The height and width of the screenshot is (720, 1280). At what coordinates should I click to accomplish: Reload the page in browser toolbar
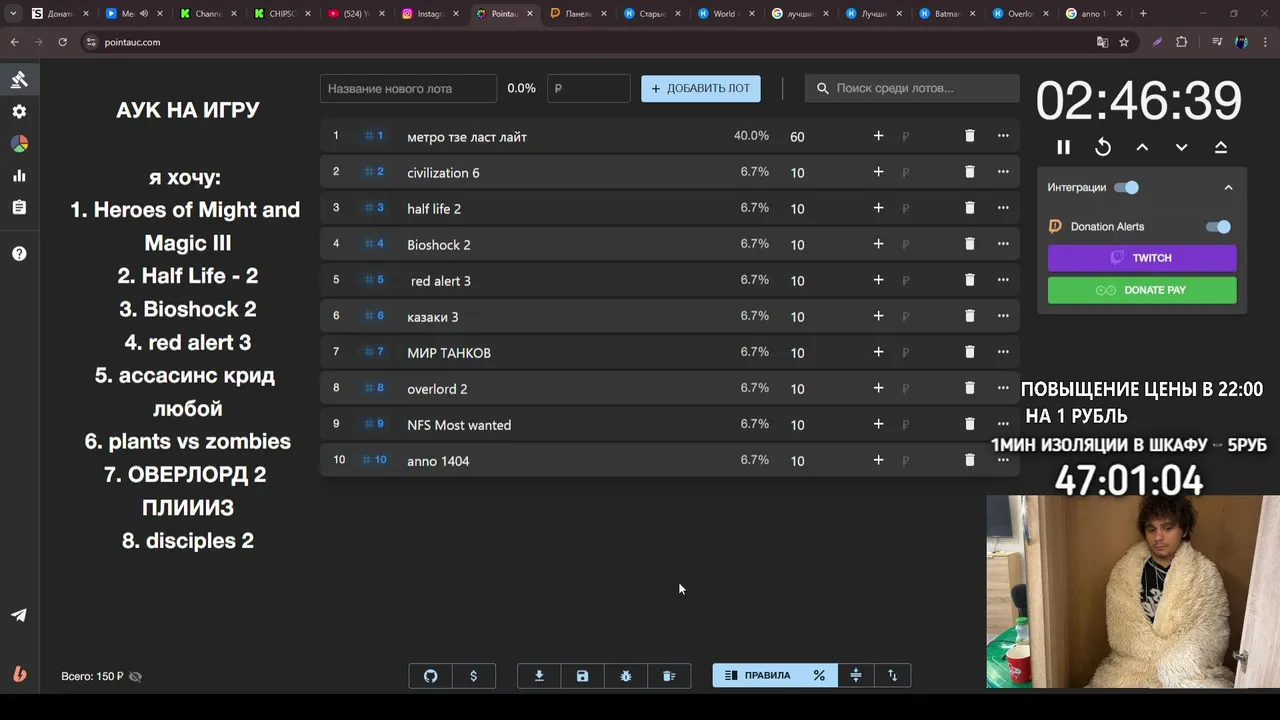62,42
